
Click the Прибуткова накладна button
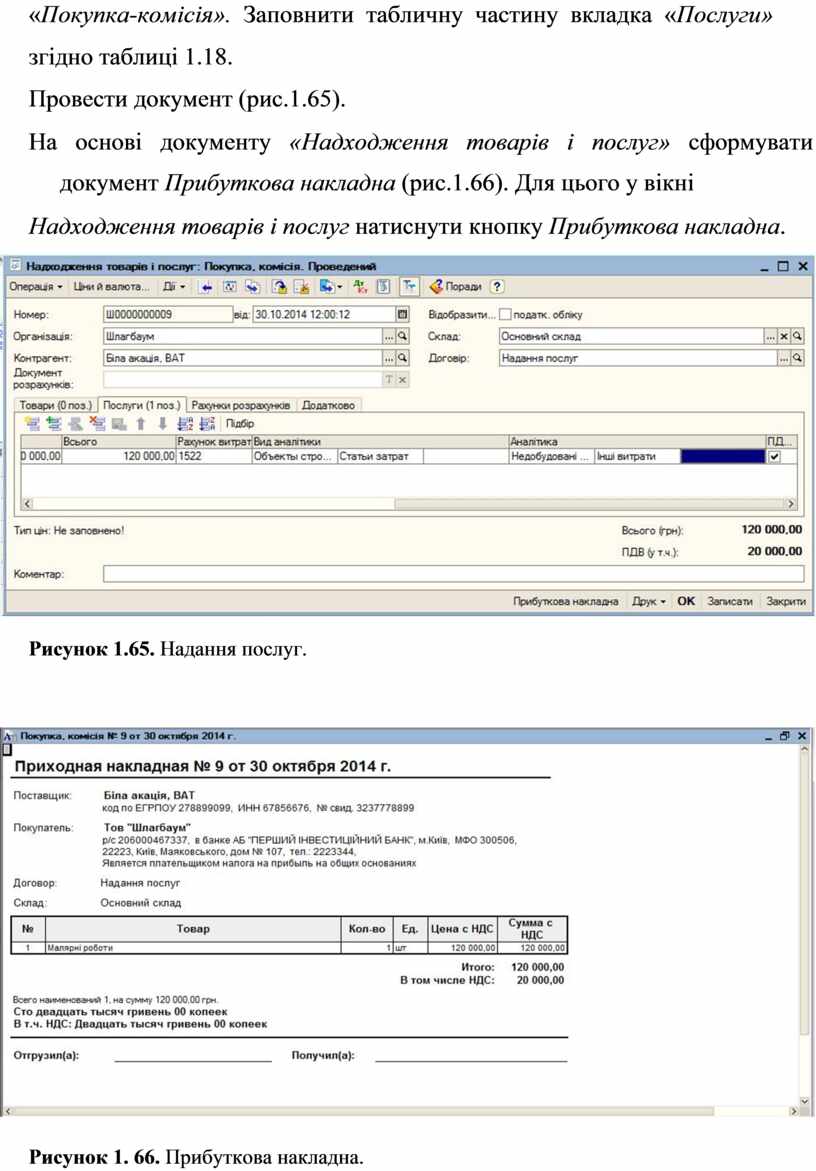tap(565, 601)
